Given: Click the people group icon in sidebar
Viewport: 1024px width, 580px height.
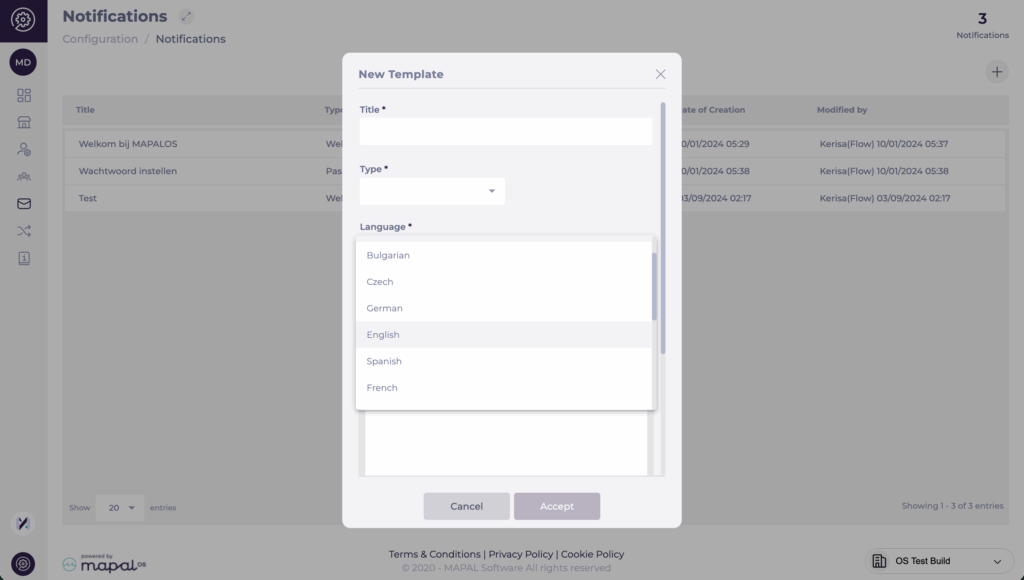Looking at the screenshot, I should click(x=24, y=177).
